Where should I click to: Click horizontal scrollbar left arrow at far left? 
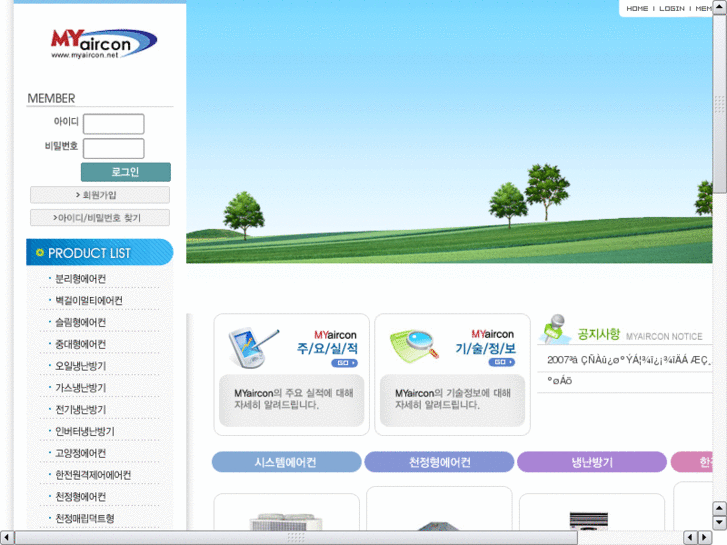pyautogui.click(x=6, y=538)
